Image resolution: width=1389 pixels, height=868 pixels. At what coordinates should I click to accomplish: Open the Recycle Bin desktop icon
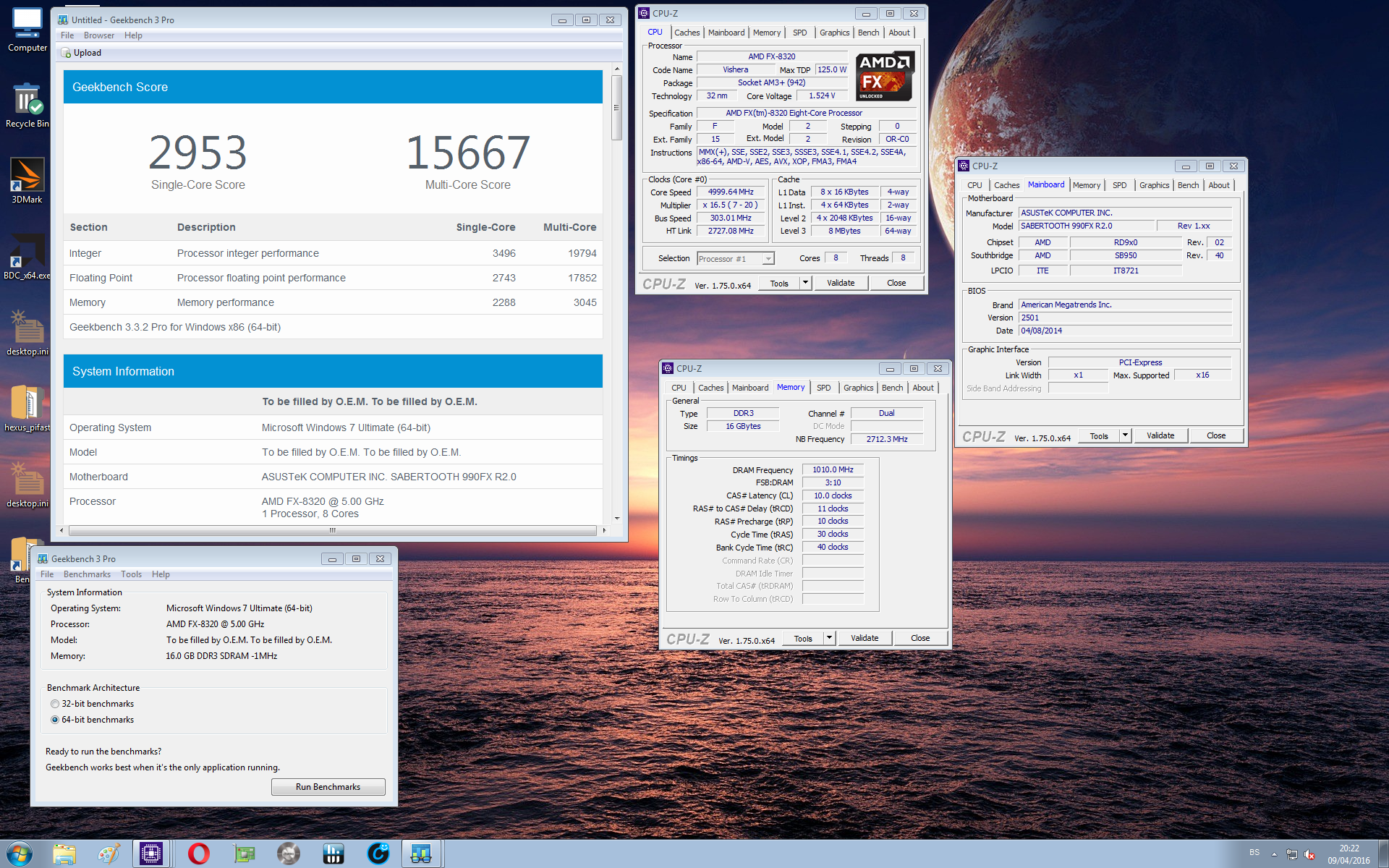[x=27, y=106]
